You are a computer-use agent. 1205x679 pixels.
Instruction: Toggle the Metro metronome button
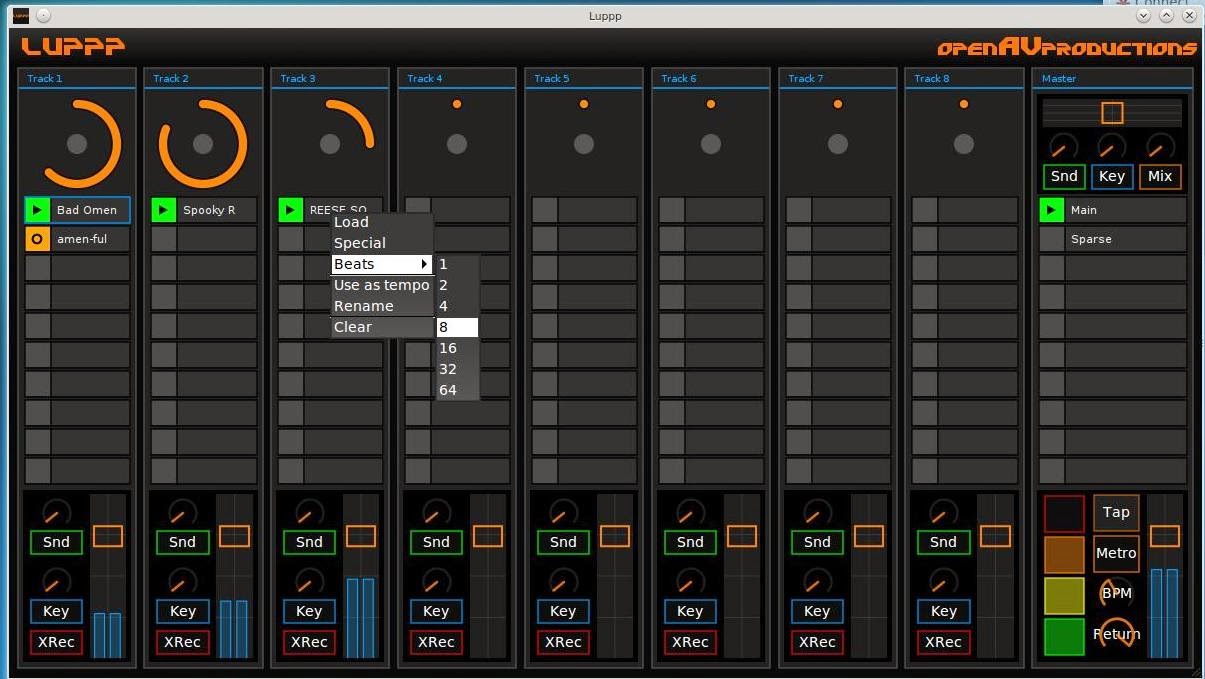coord(1116,553)
